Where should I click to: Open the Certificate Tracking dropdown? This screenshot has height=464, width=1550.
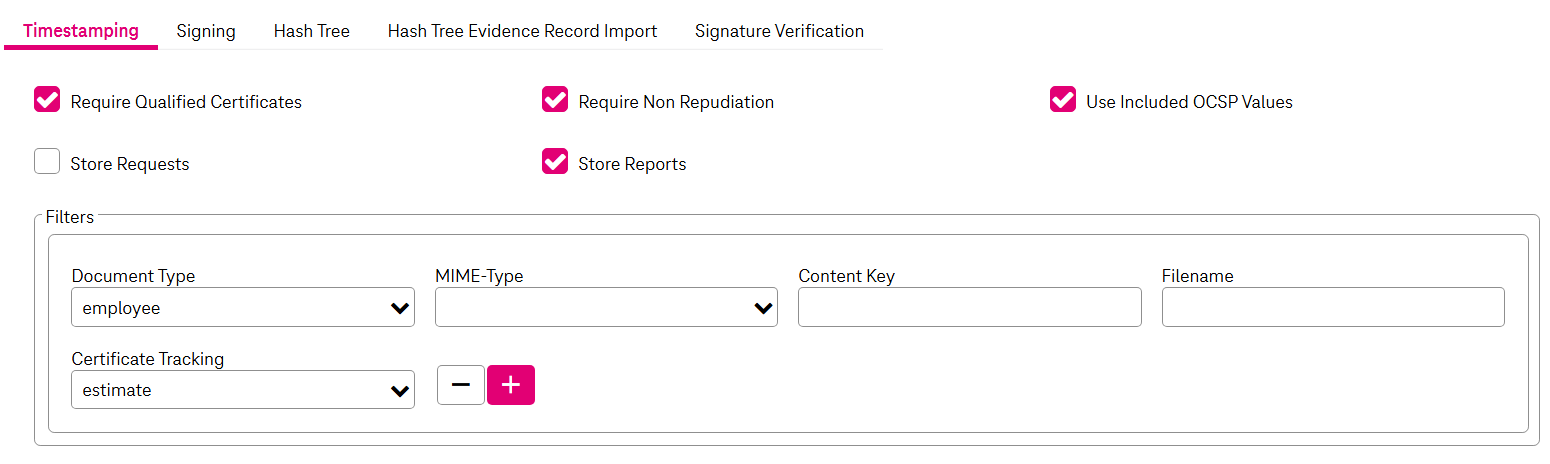point(243,390)
